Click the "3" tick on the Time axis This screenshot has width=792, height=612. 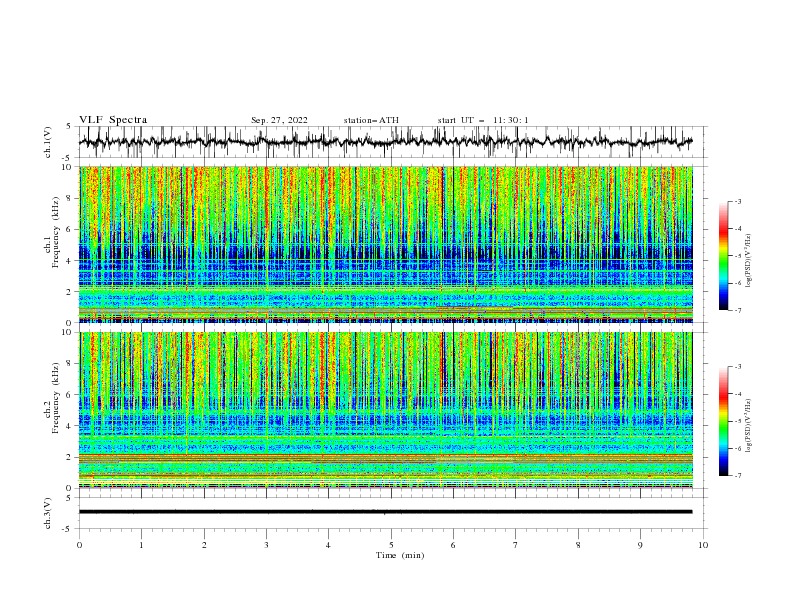click(x=266, y=545)
